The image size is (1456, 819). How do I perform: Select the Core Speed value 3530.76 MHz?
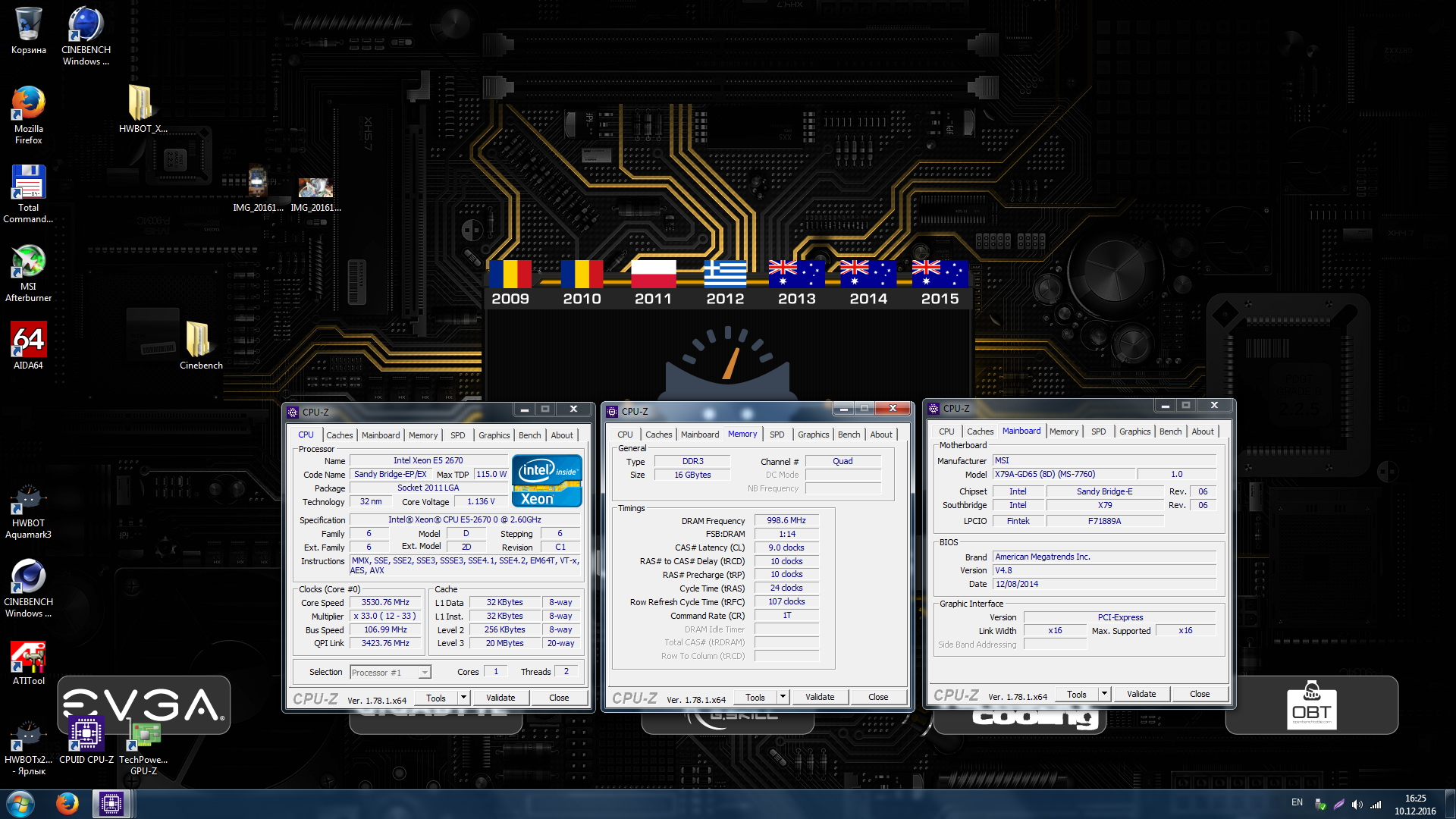coord(385,603)
